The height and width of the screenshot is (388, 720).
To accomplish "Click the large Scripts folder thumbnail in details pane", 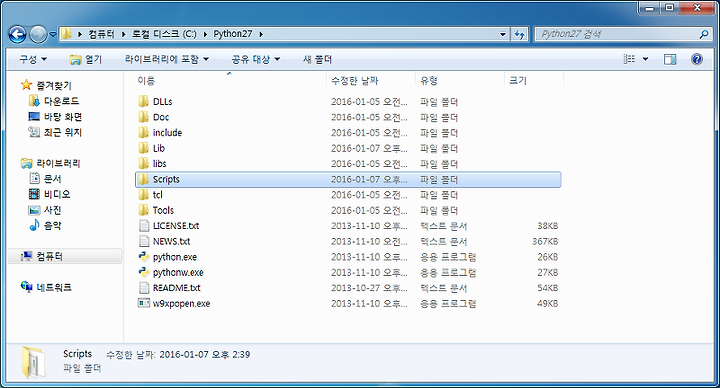I will 33,362.
